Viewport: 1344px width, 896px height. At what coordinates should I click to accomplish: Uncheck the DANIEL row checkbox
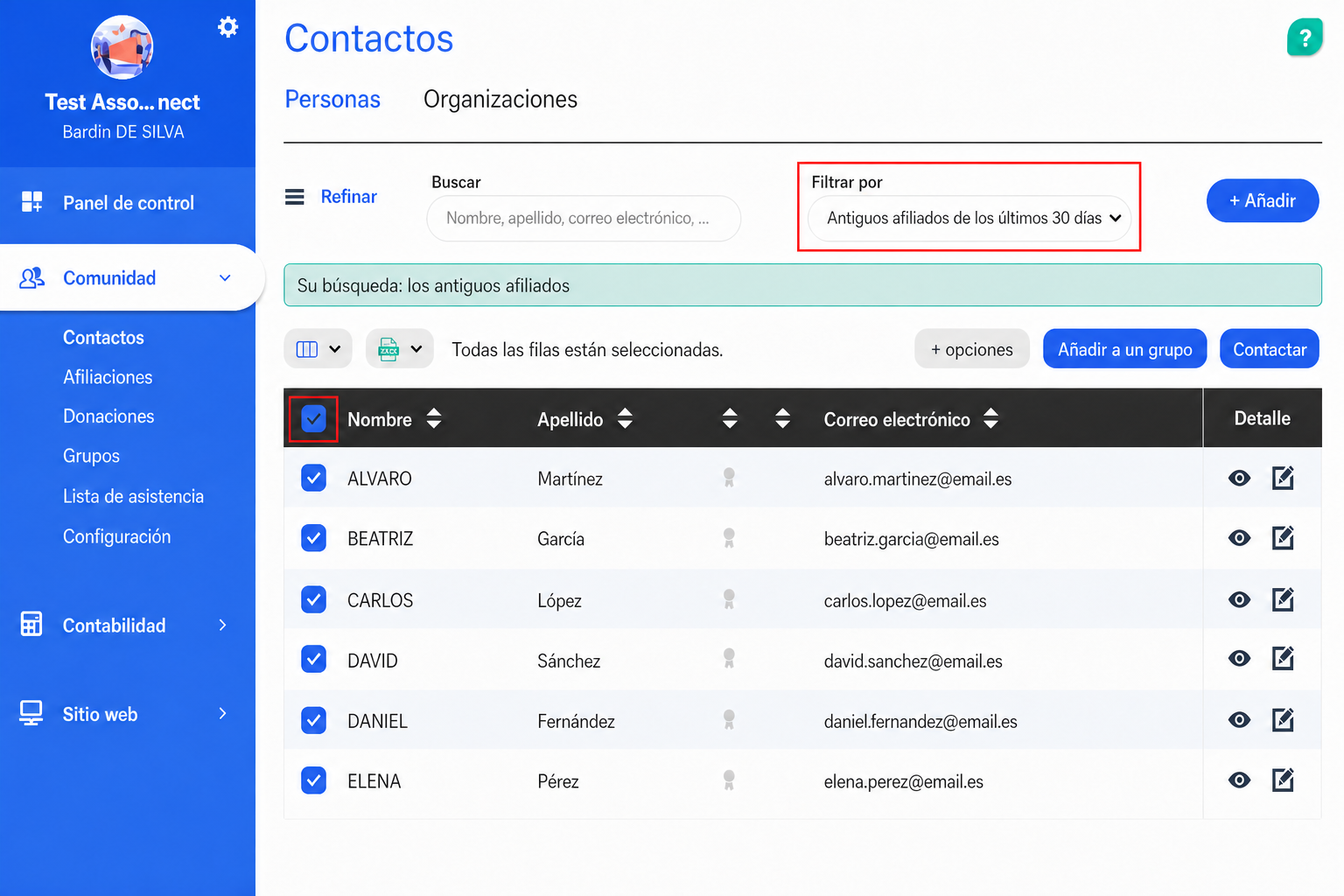[x=313, y=719]
